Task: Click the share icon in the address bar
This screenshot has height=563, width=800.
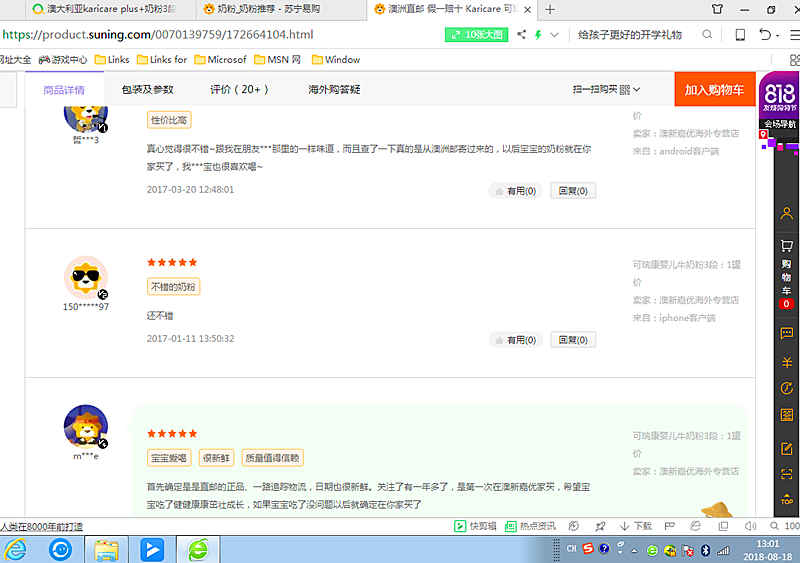Action: coord(521,34)
